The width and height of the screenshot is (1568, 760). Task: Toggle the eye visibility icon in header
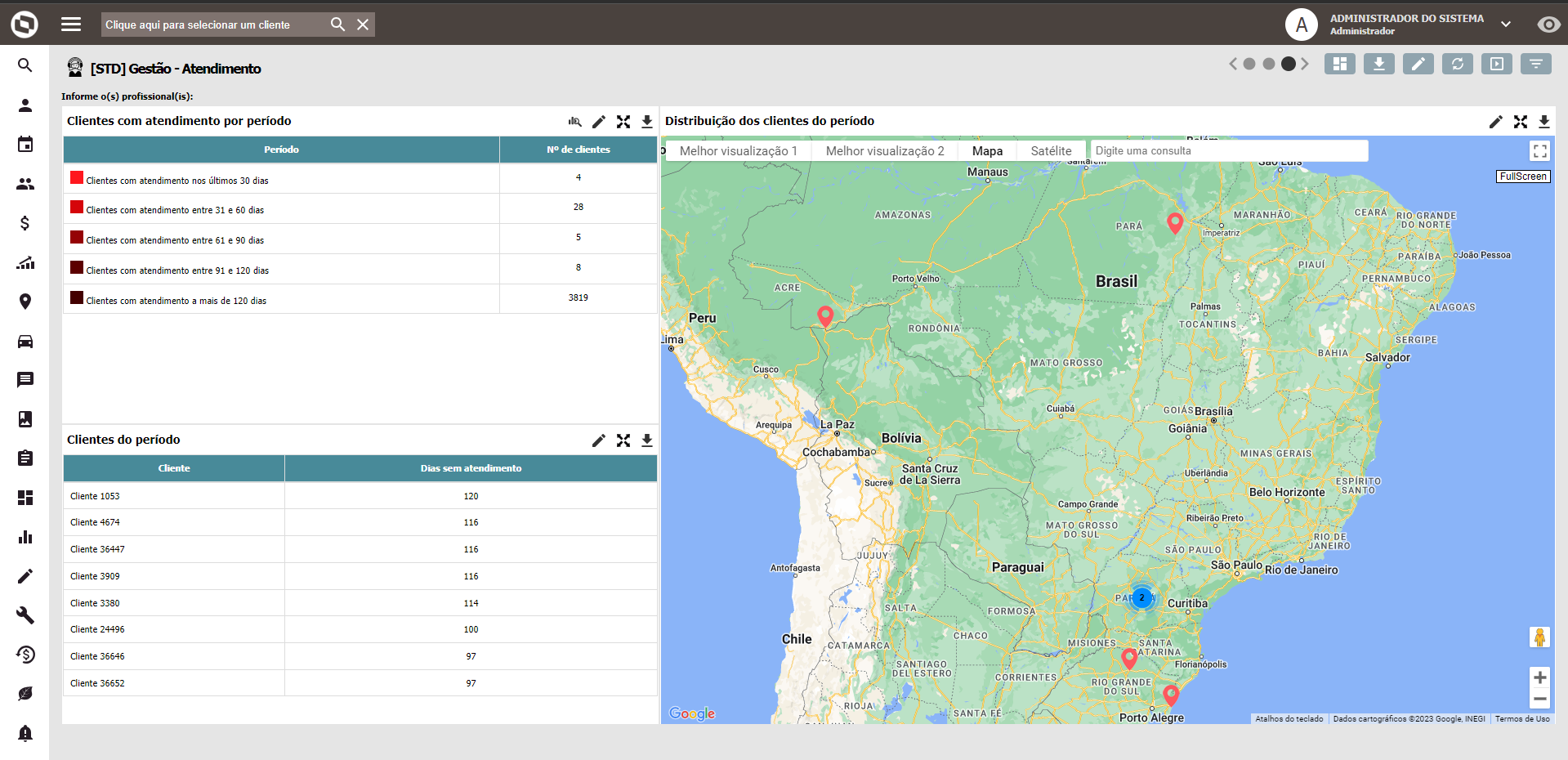coord(1548,25)
